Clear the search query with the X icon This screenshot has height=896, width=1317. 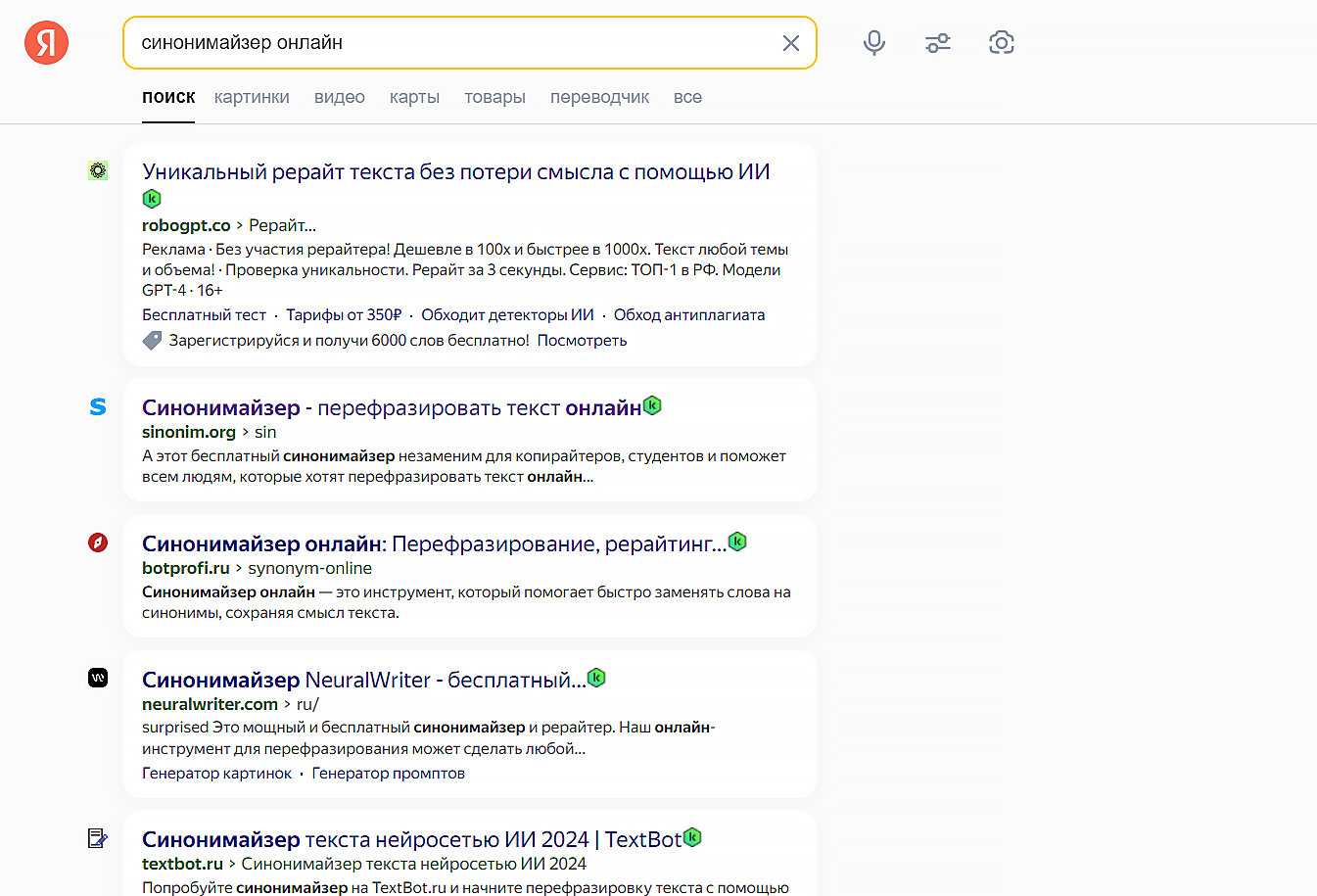click(791, 43)
